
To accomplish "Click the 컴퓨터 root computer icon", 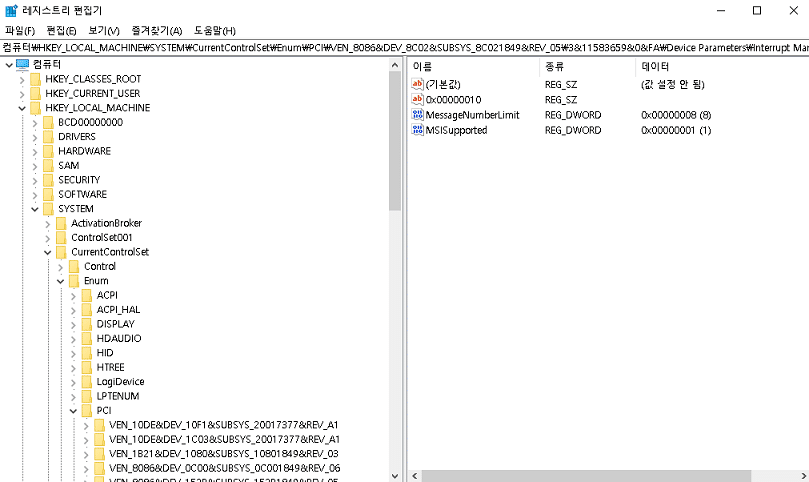I will (x=23, y=65).
